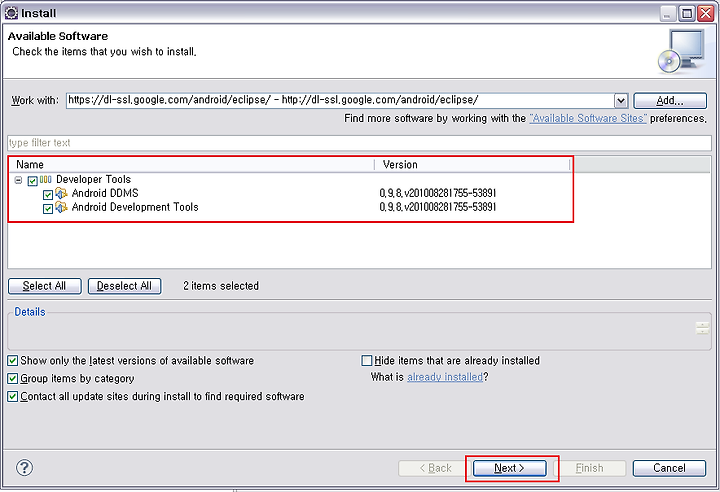Click the Cancel button
This screenshot has height=492, width=720.
[669, 468]
